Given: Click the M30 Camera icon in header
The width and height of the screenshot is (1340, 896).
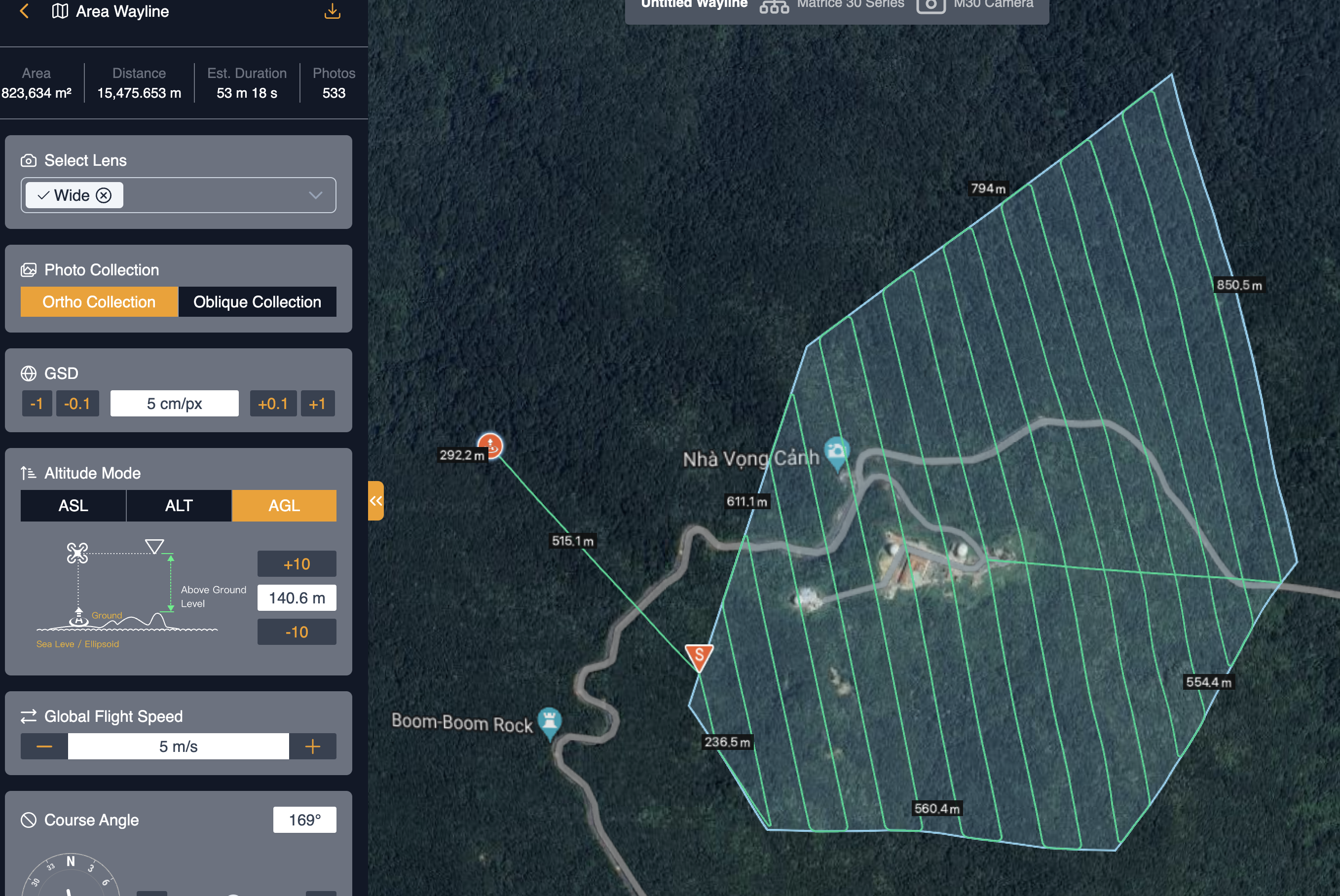Looking at the screenshot, I should point(931,6).
